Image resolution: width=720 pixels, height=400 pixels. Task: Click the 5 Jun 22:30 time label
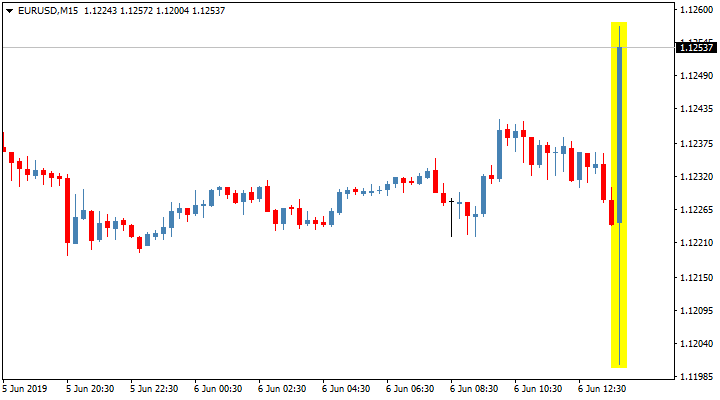click(154, 389)
